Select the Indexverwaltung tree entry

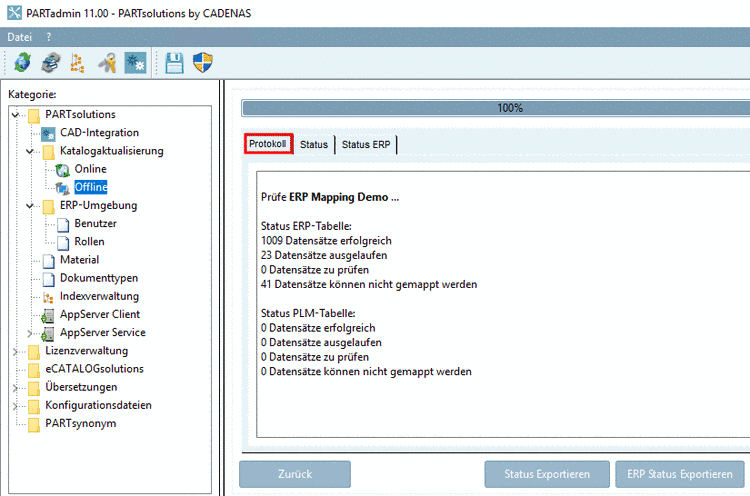[x=99, y=296]
